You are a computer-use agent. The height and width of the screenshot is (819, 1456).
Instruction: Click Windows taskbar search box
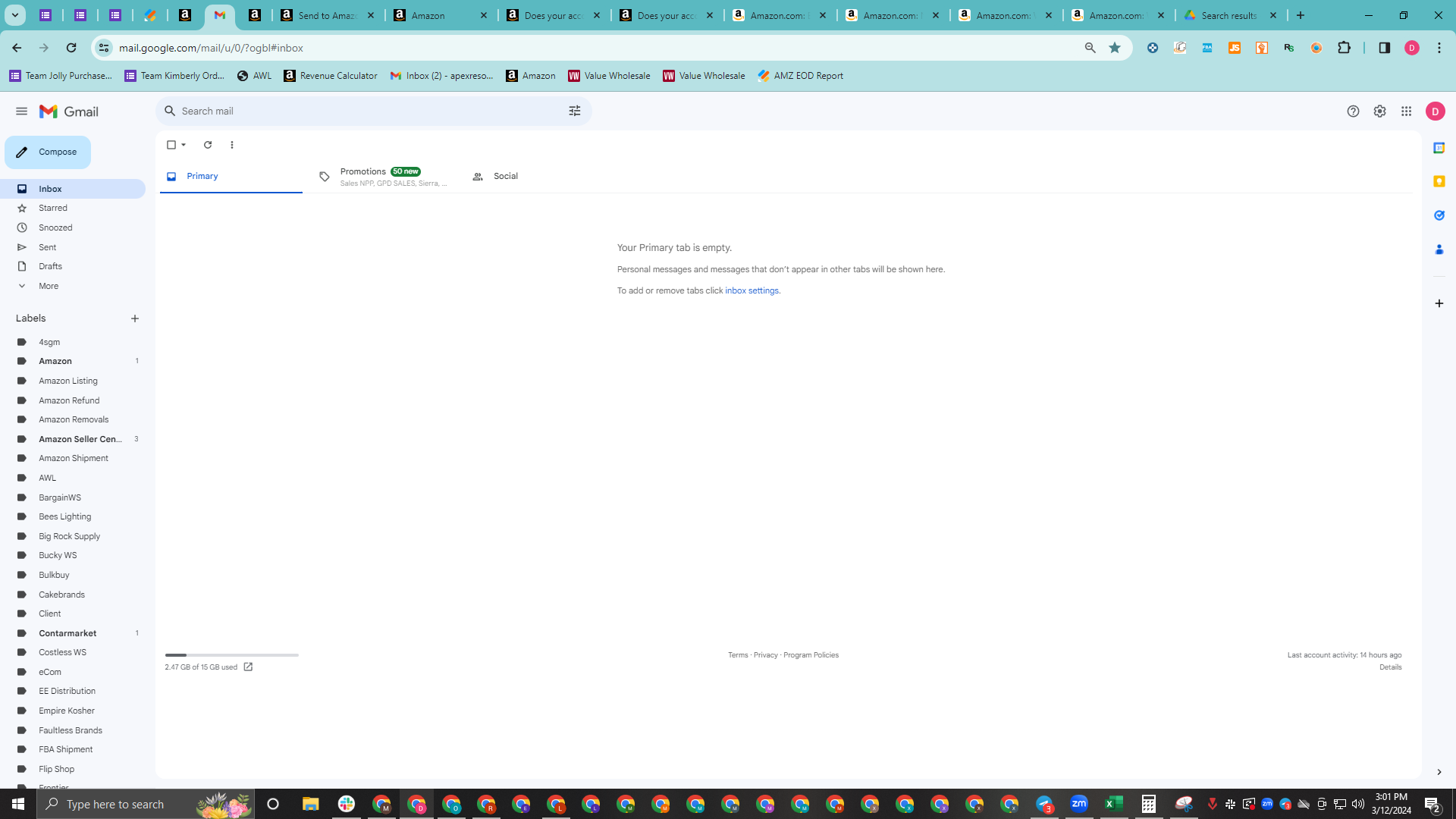click(x=146, y=804)
